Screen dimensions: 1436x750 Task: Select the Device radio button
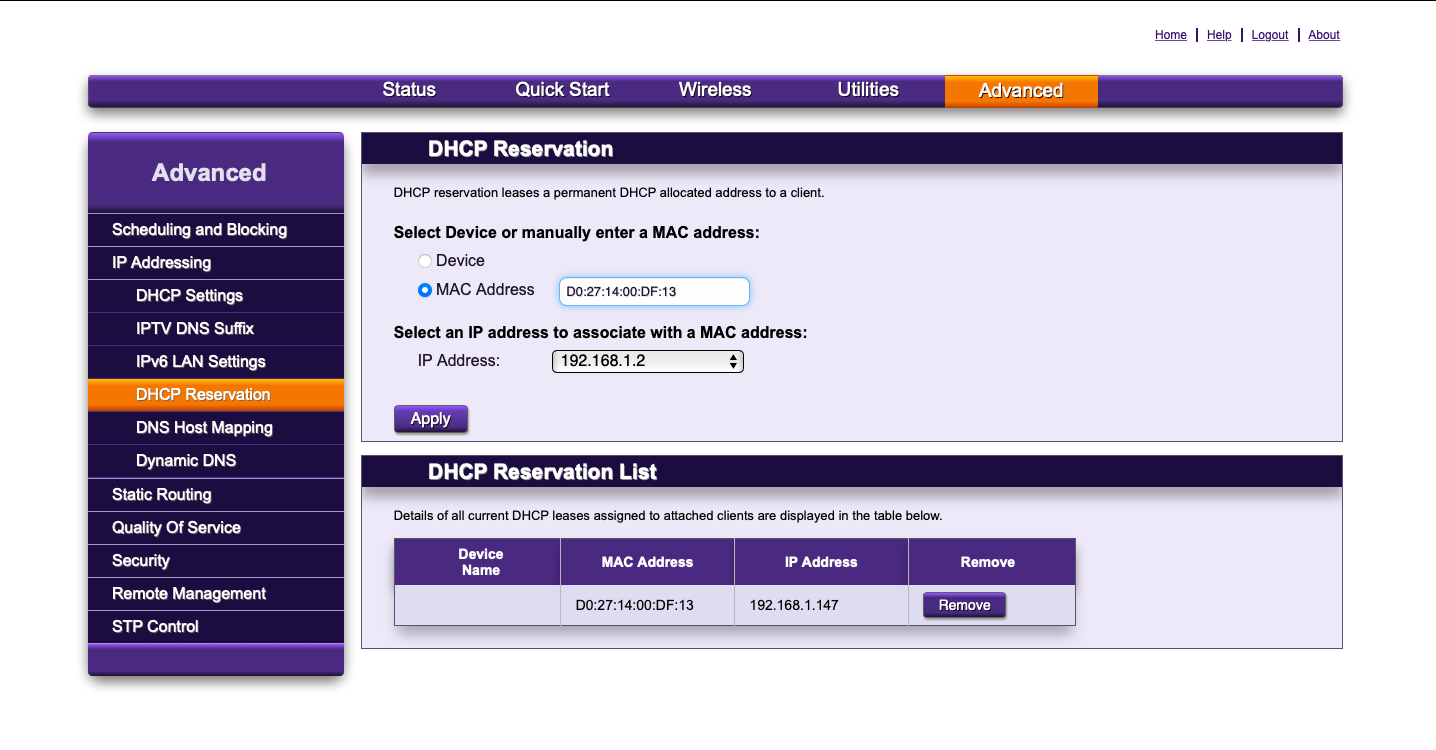coord(425,261)
